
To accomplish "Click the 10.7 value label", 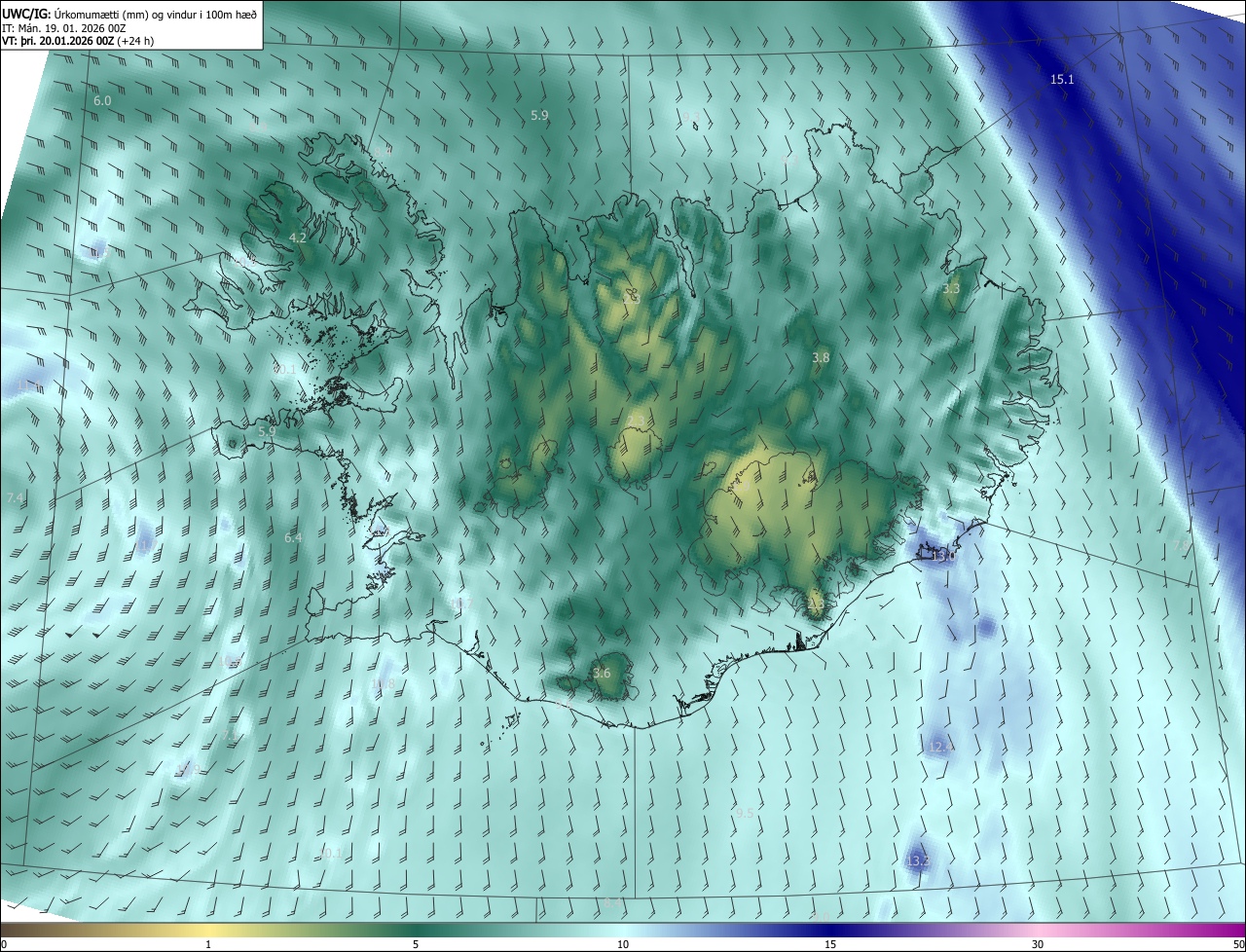I will [460, 604].
